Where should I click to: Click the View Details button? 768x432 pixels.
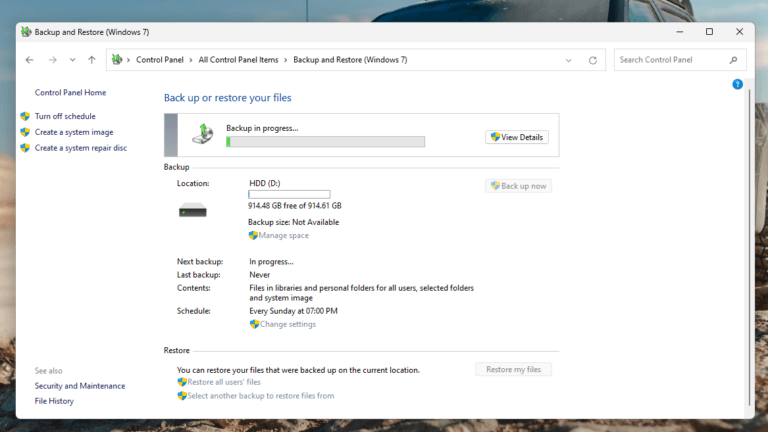pos(517,137)
